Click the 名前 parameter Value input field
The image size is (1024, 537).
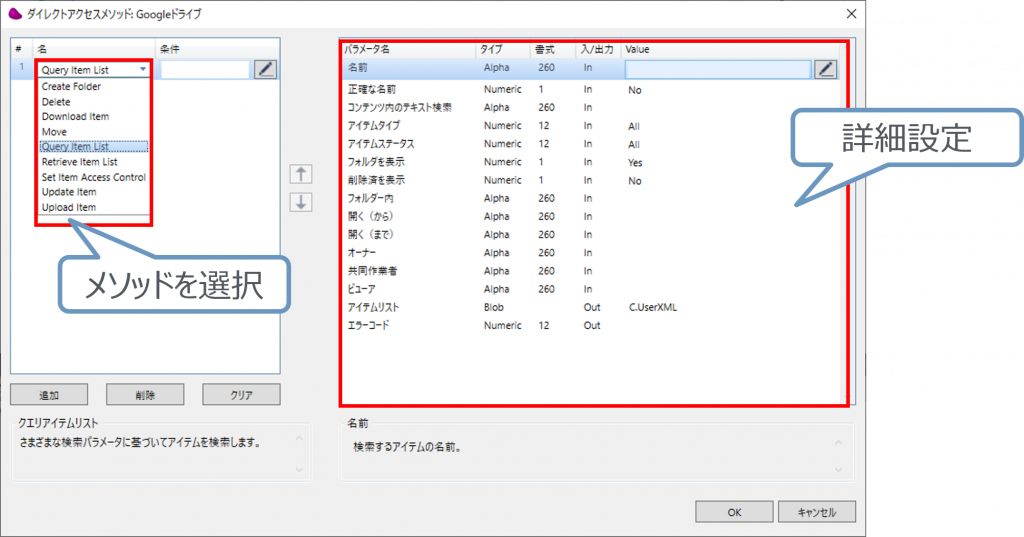[x=717, y=69]
